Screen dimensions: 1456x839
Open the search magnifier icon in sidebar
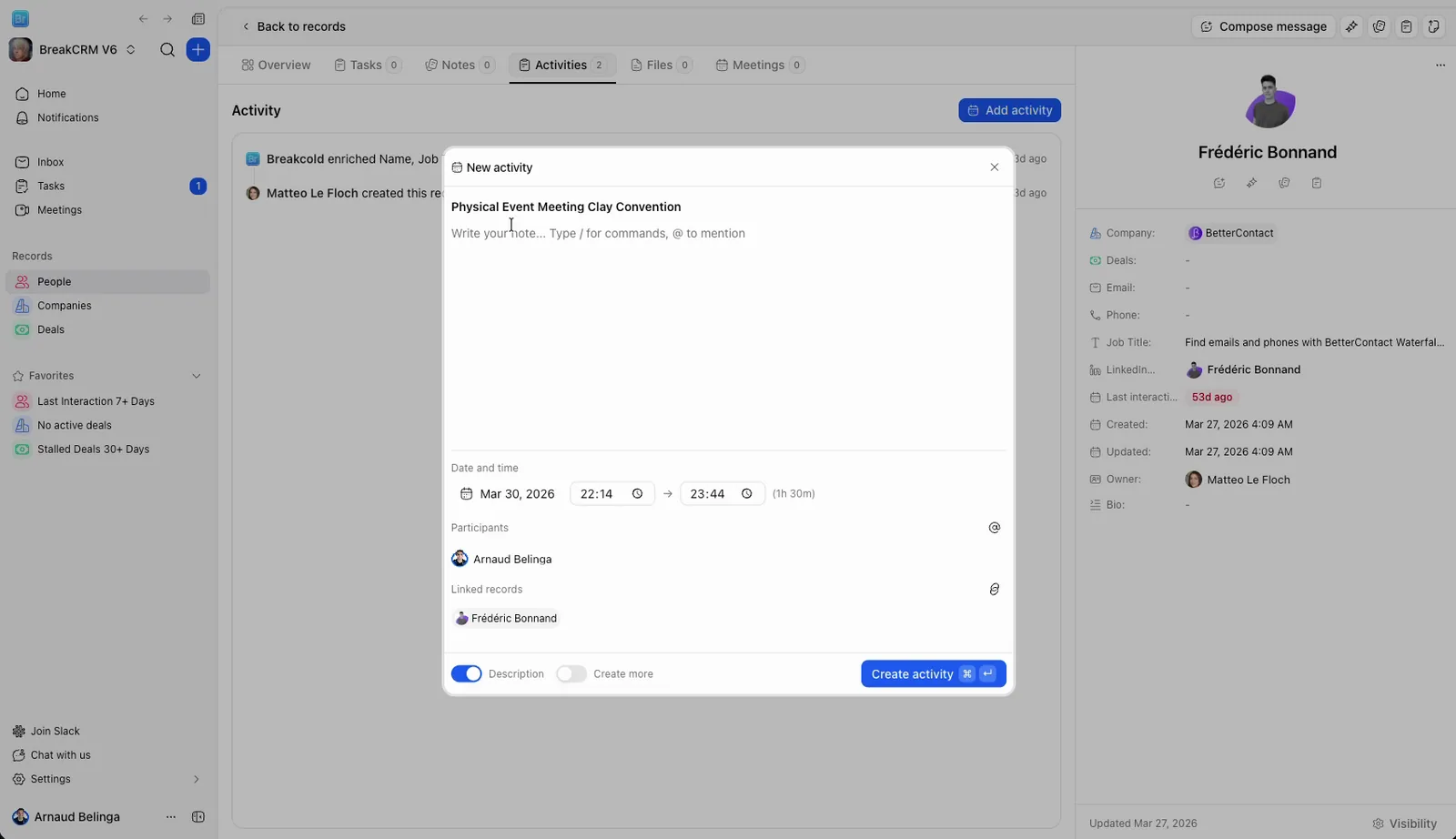[x=167, y=49]
